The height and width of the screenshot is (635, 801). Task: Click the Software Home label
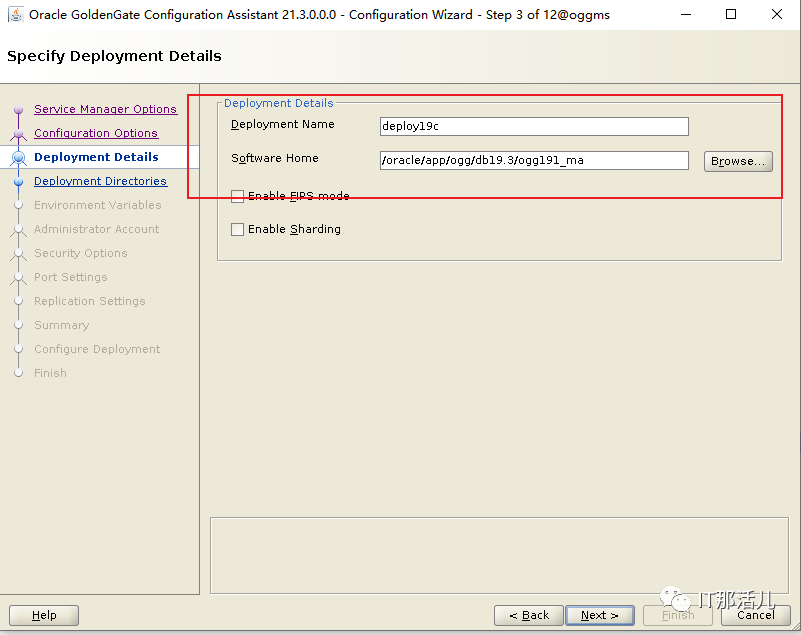pos(275,158)
